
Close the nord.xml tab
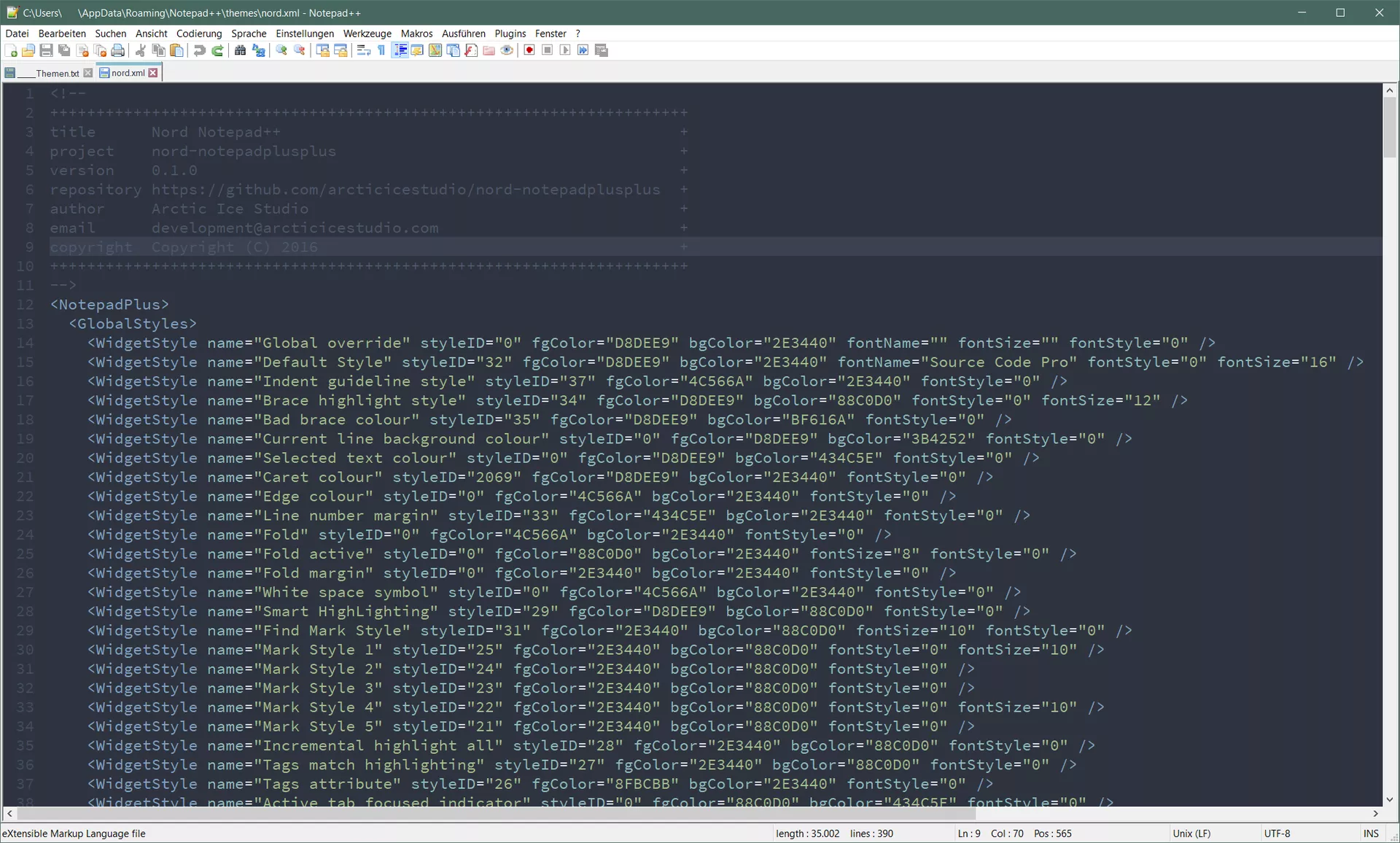coord(153,73)
